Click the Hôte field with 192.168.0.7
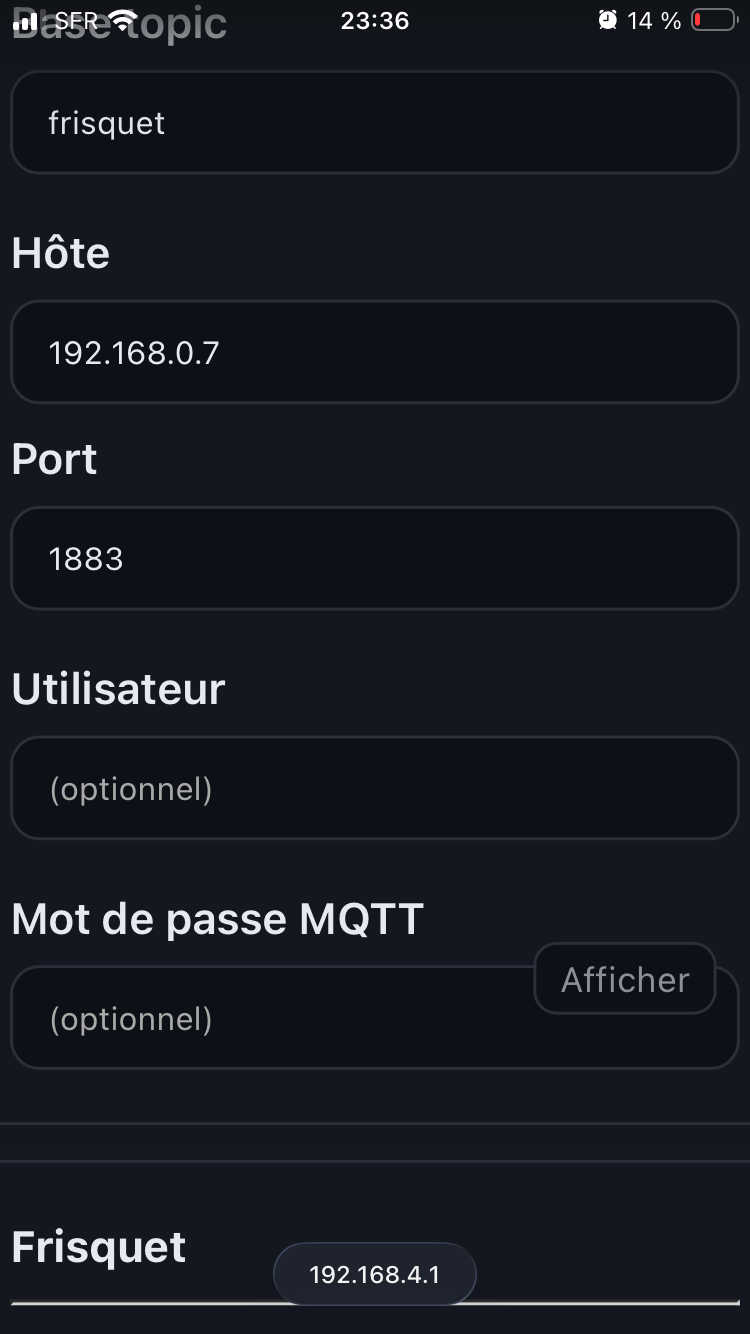 click(x=375, y=352)
